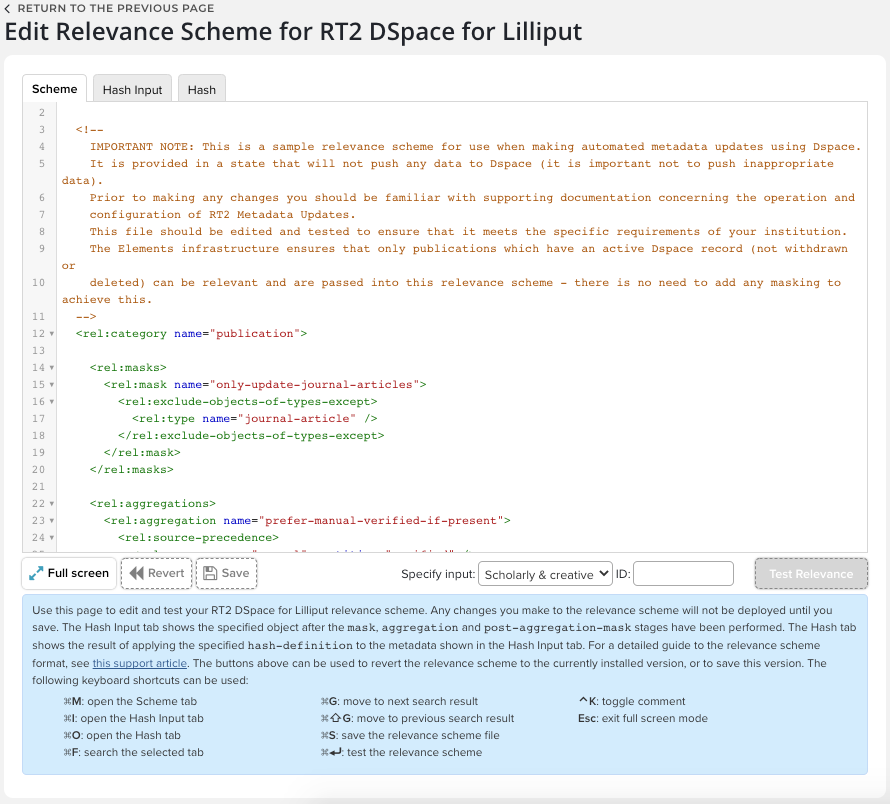Click the opening rel:aggregations tag
This screenshot has height=804, width=890.
tap(153, 504)
